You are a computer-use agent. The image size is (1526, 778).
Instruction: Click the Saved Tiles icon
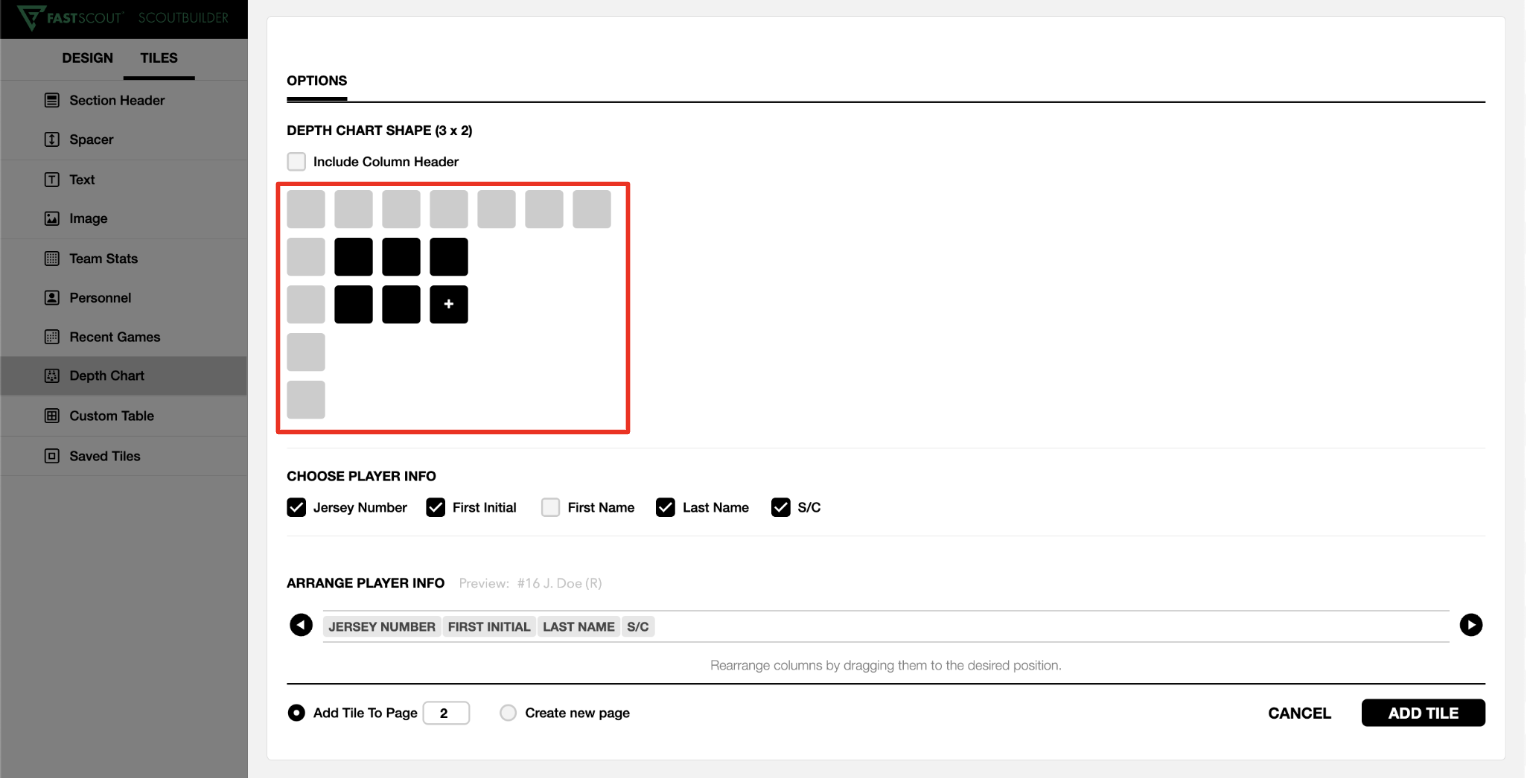tap(52, 456)
